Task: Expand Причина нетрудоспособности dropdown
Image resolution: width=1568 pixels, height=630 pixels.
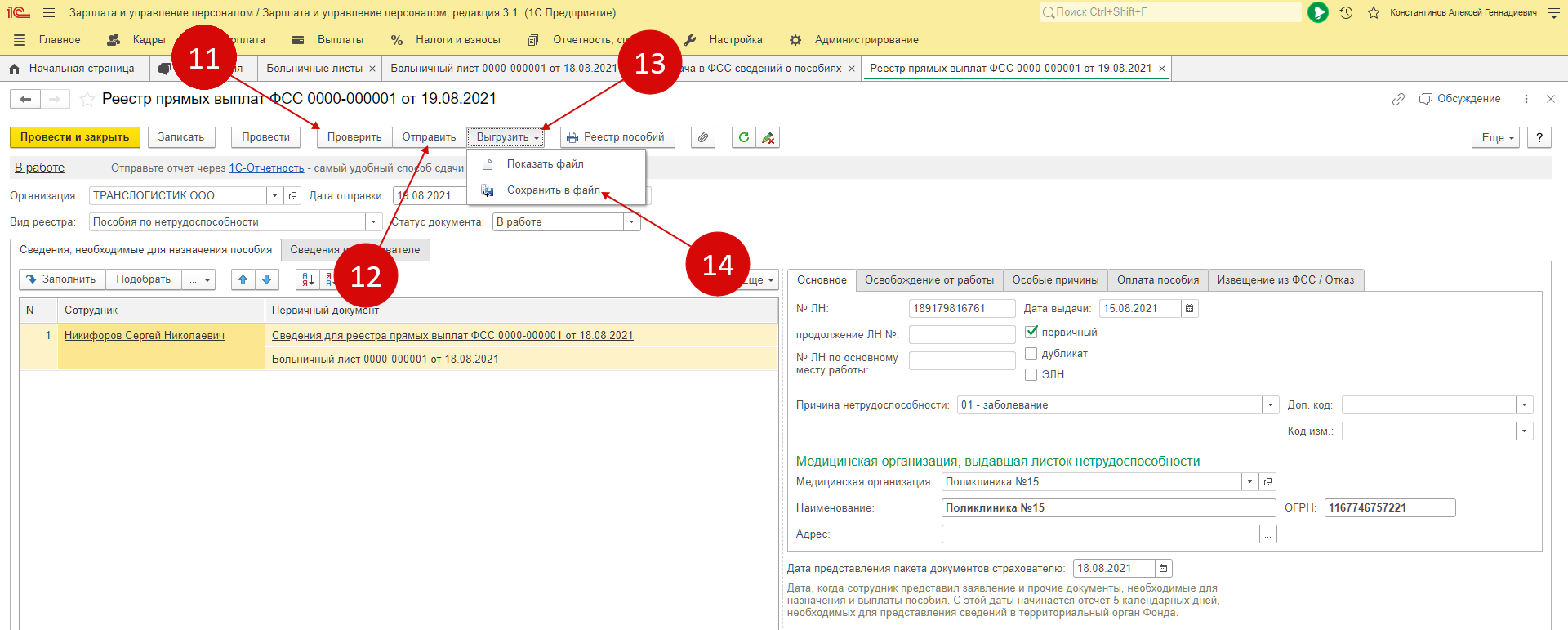Action: (x=1270, y=405)
